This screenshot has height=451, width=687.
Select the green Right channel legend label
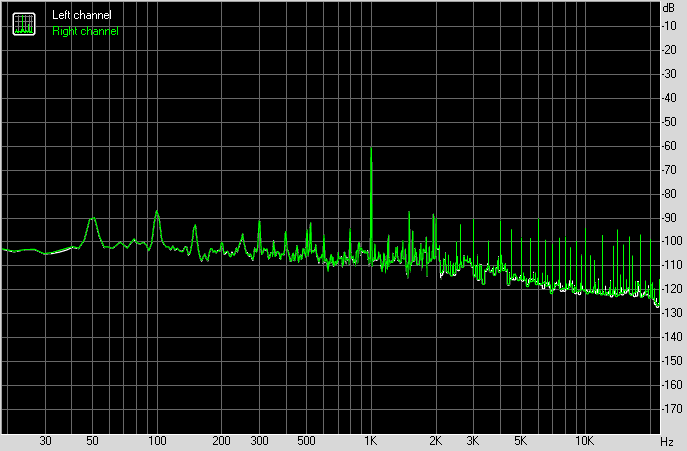click(85, 31)
